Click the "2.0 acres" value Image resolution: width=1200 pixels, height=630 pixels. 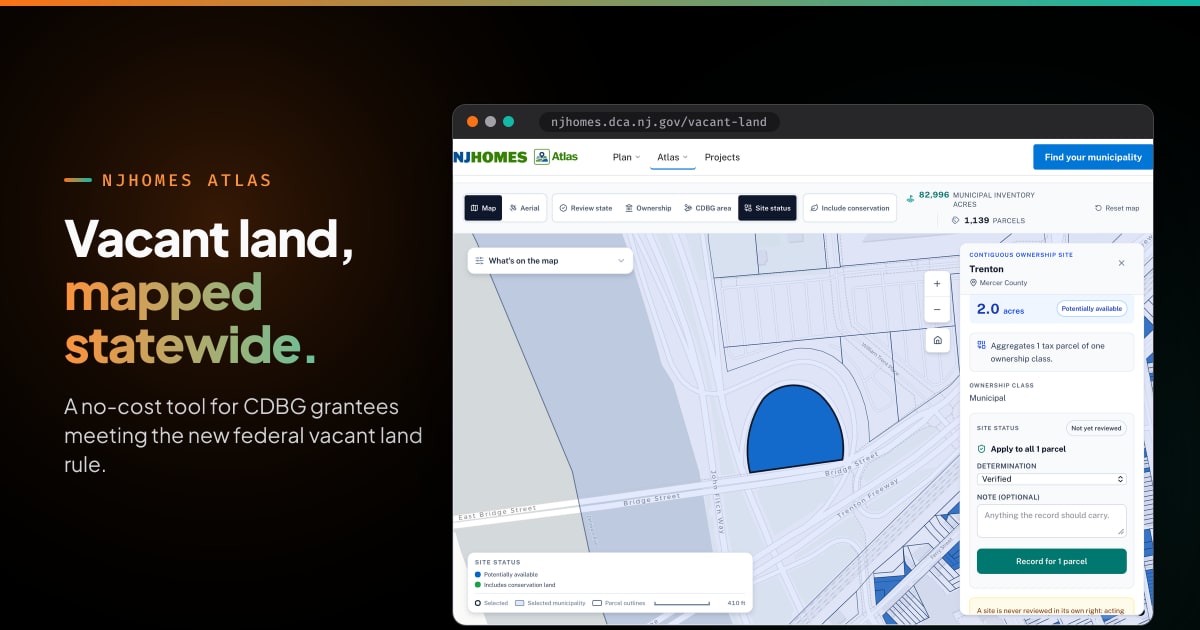(x=1000, y=310)
